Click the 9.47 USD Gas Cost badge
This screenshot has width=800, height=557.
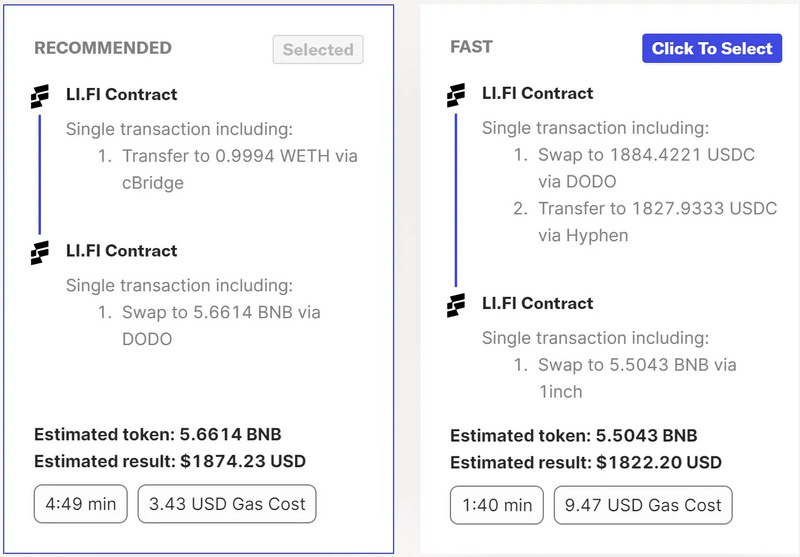[643, 505]
